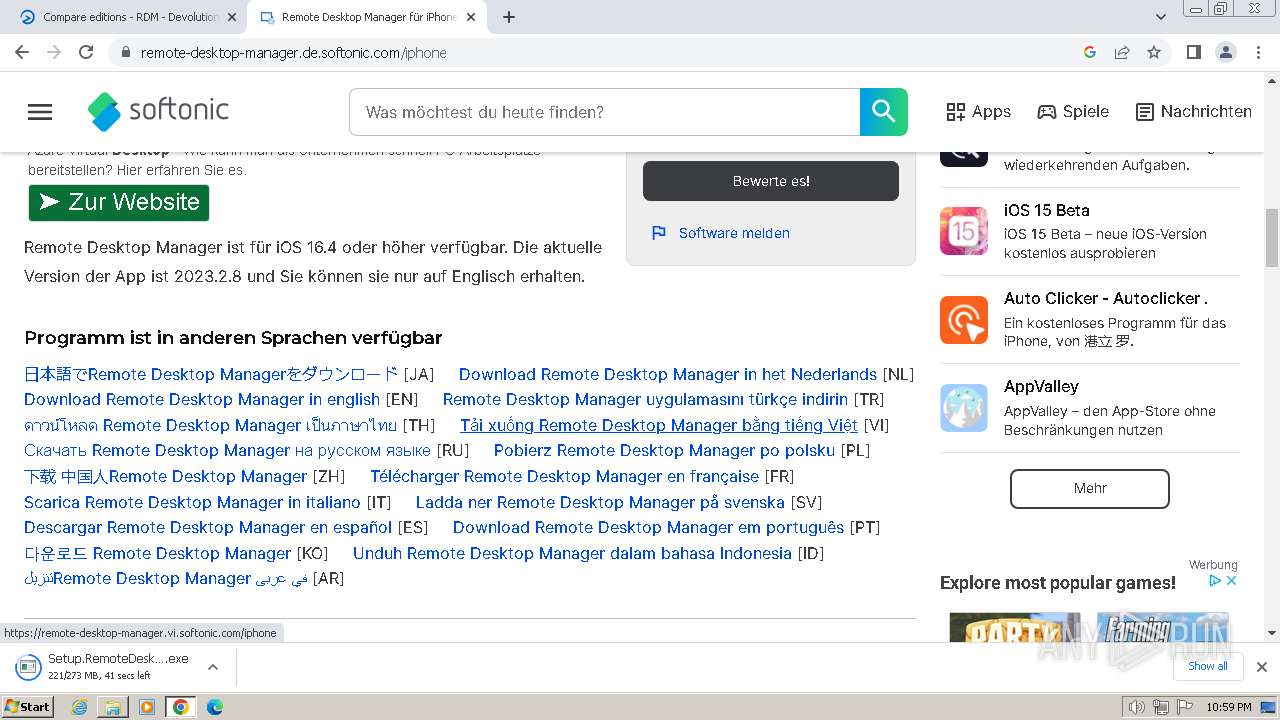
Task: Focus the Softonic search field
Action: pos(604,112)
